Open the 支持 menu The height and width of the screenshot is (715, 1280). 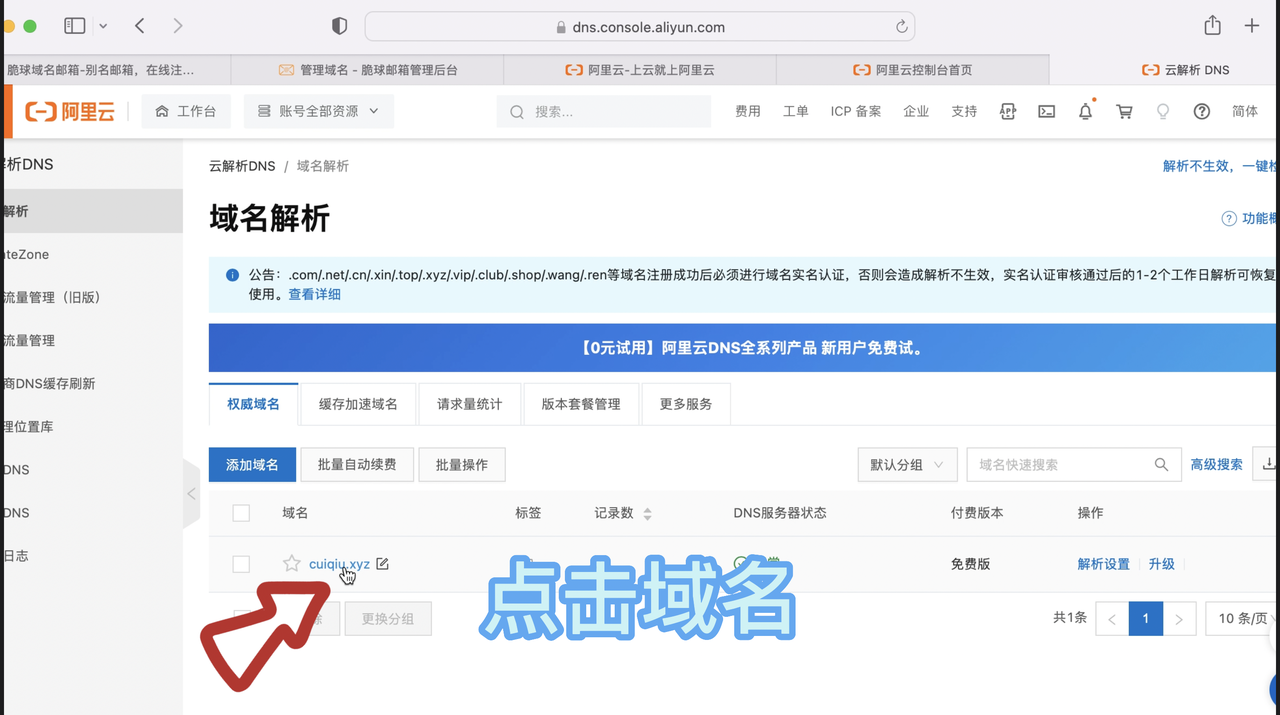(x=964, y=111)
